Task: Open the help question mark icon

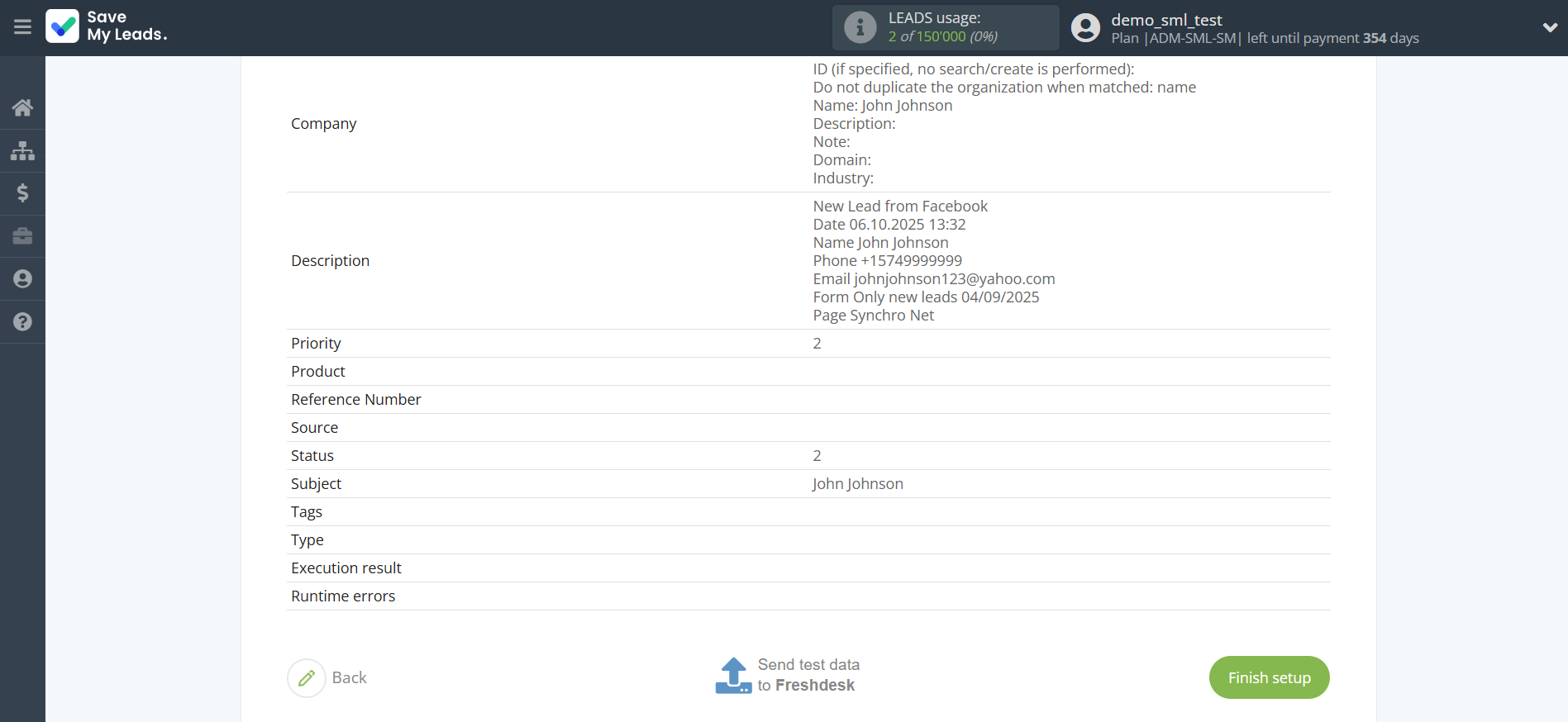Action: tap(22, 322)
